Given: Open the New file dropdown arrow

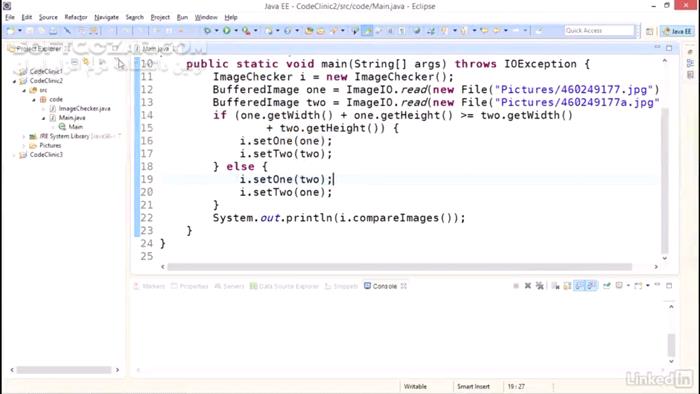Looking at the screenshot, I should click(20, 30).
